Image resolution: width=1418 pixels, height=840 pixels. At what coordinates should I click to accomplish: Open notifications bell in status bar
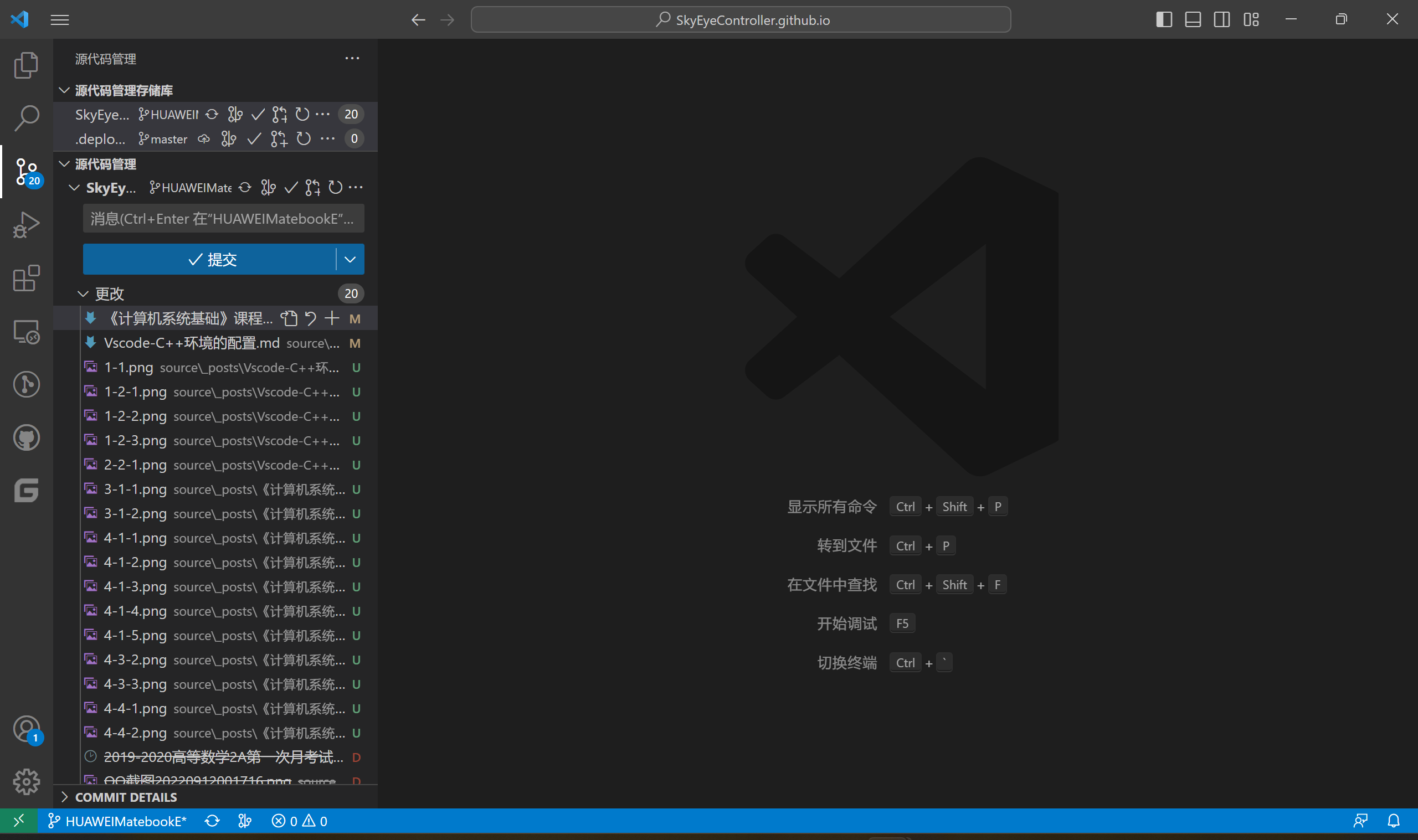[x=1394, y=821]
